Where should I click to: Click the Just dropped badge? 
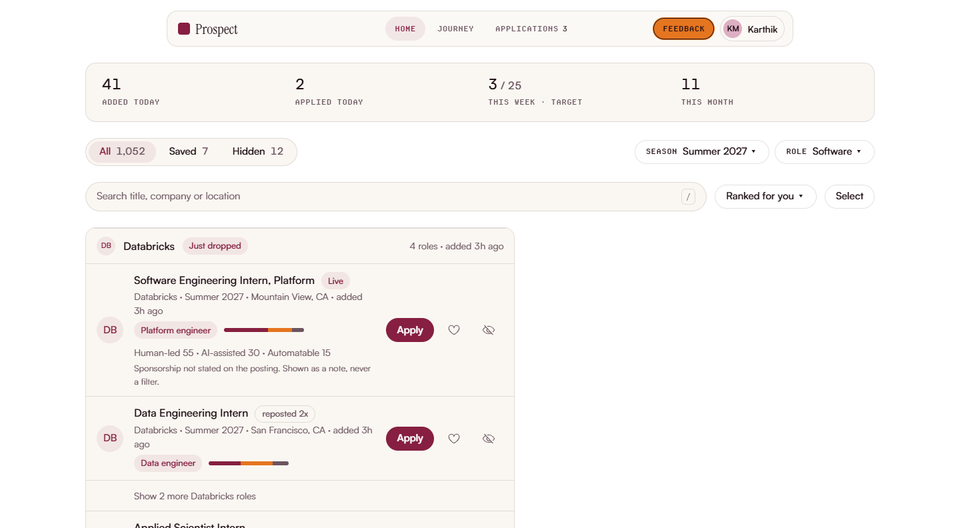click(x=215, y=246)
